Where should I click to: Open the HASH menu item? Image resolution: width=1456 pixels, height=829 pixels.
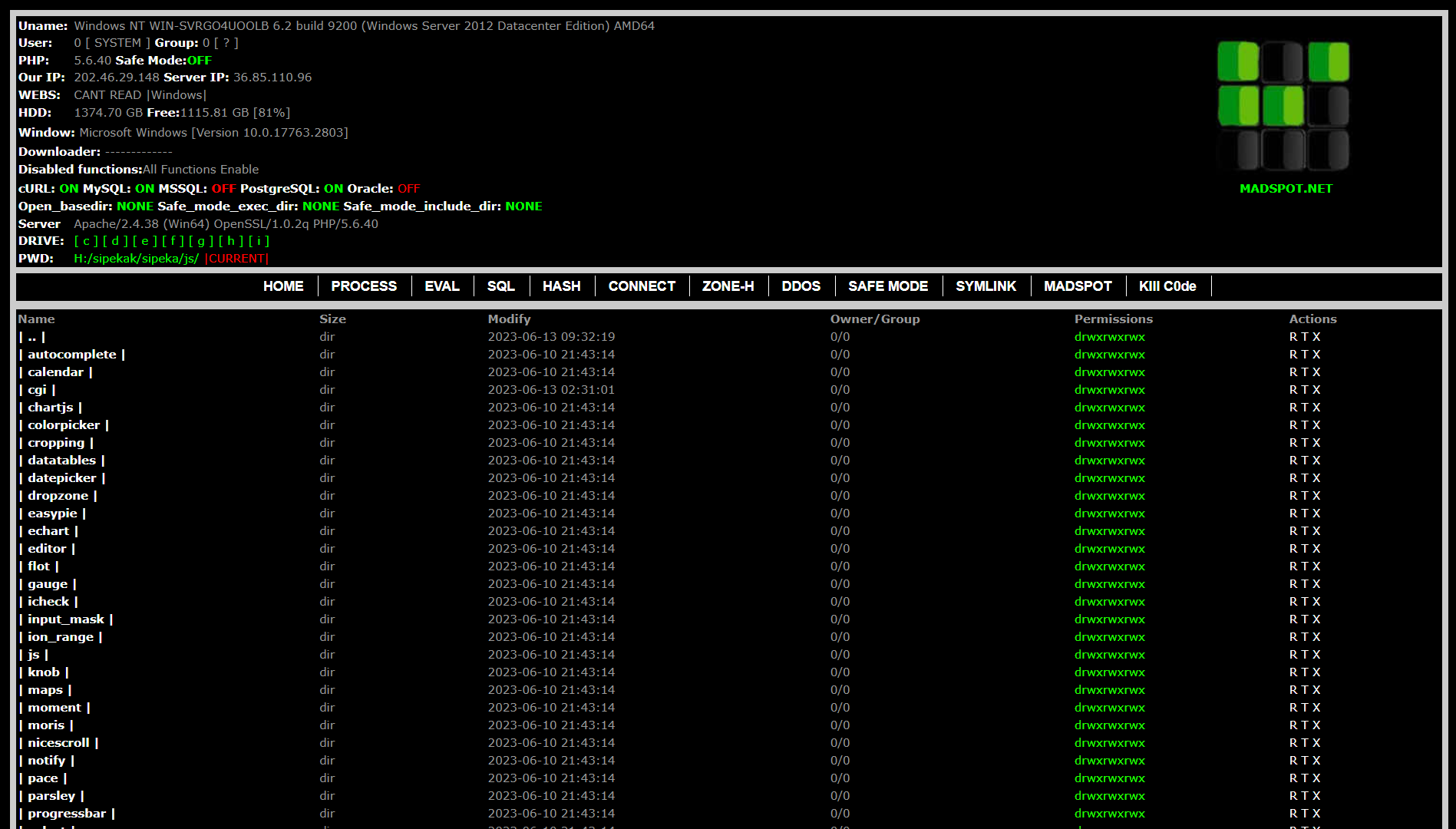pyautogui.click(x=561, y=286)
